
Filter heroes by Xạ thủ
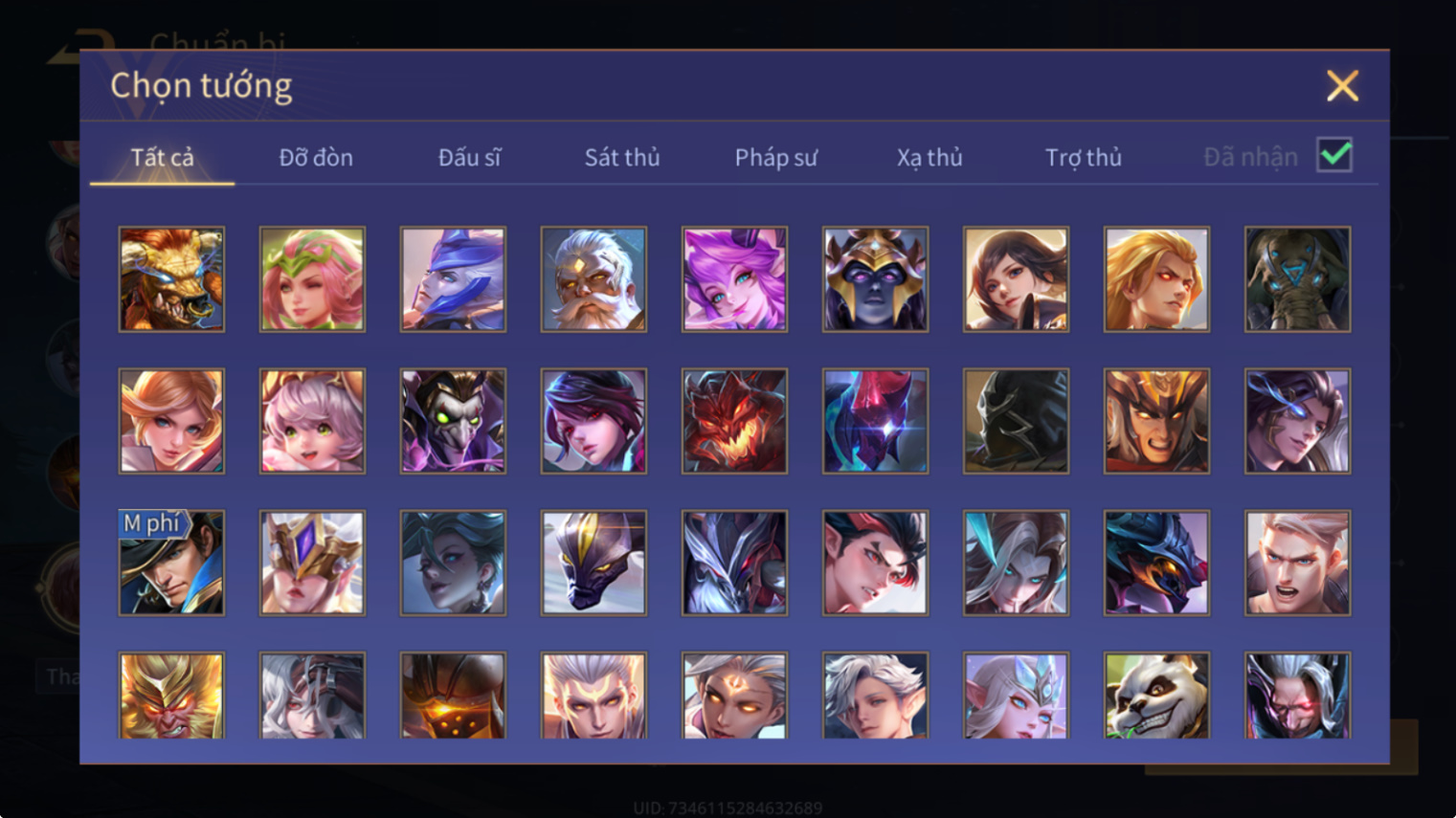tap(930, 157)
